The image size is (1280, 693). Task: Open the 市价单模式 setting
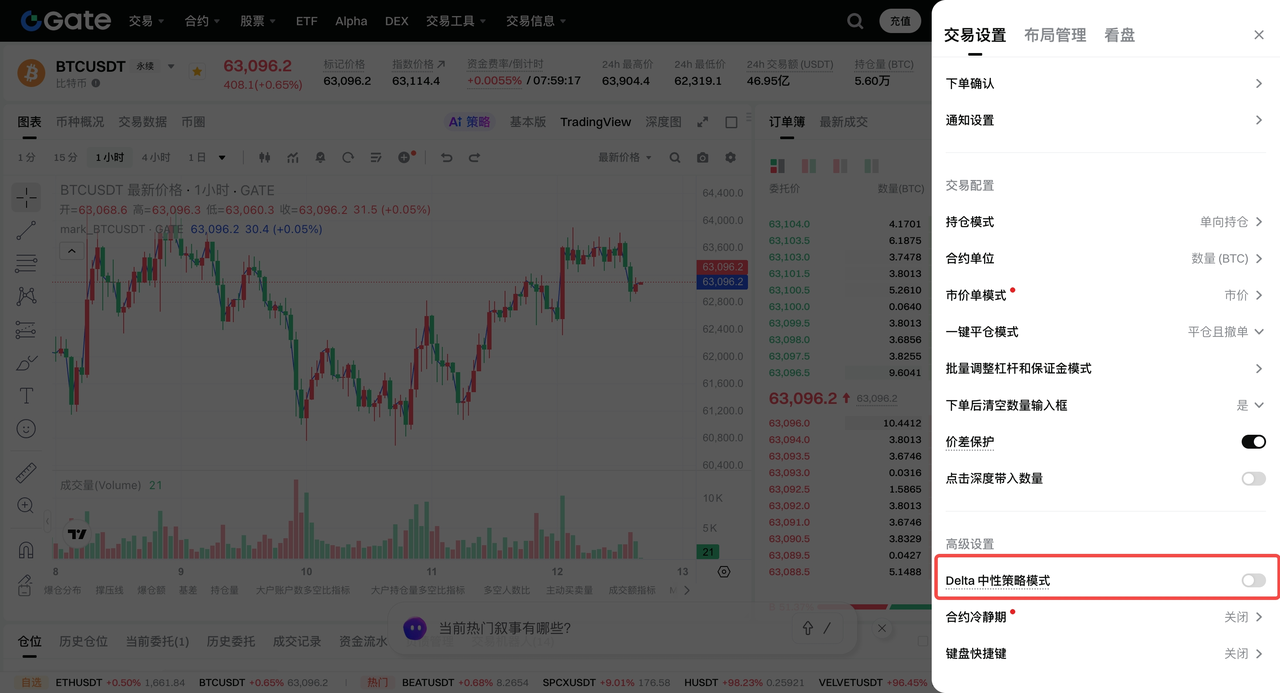tap(1105, 295)
